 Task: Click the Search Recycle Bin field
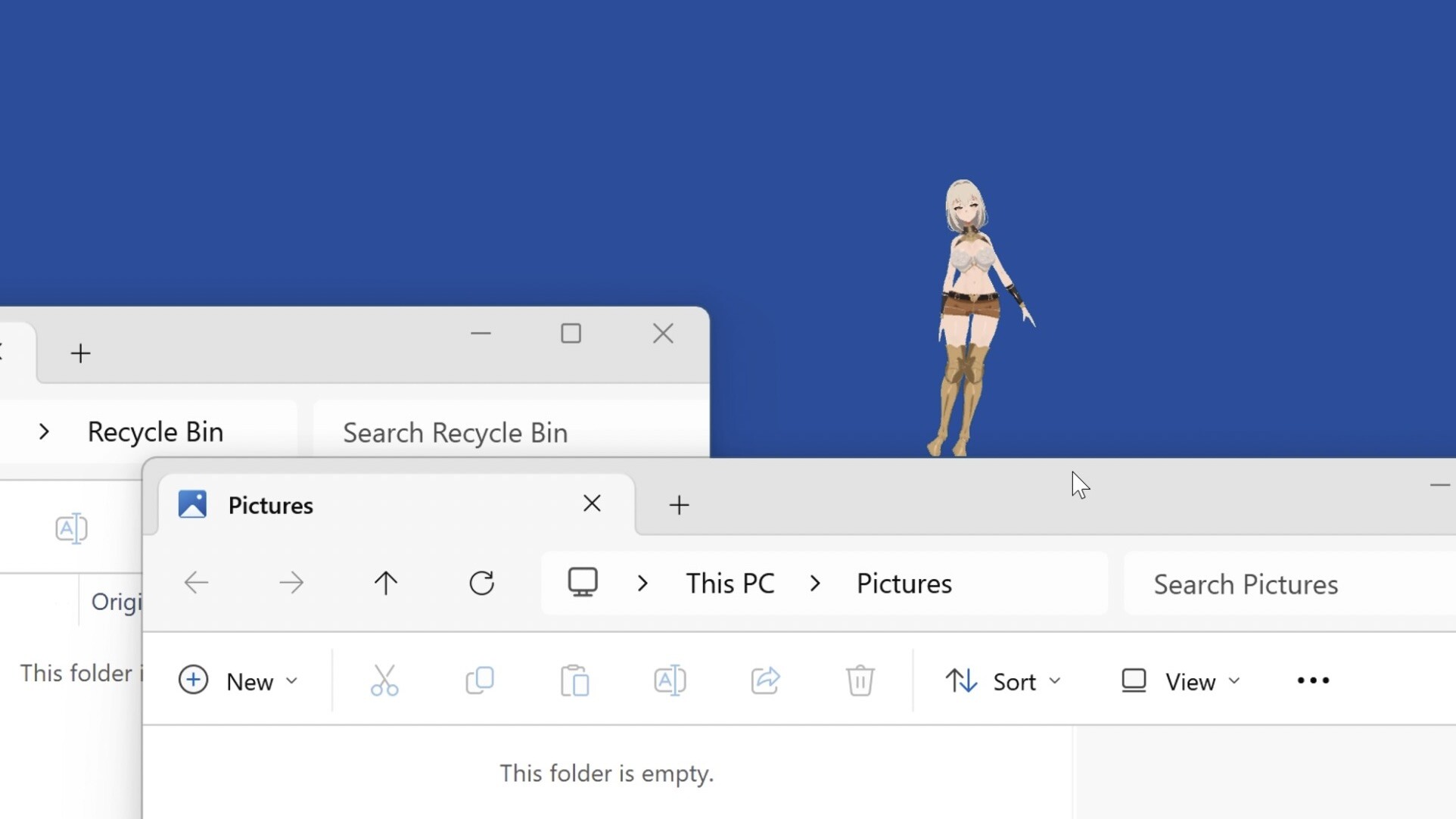pyautogui.click(x=455, y=432)
